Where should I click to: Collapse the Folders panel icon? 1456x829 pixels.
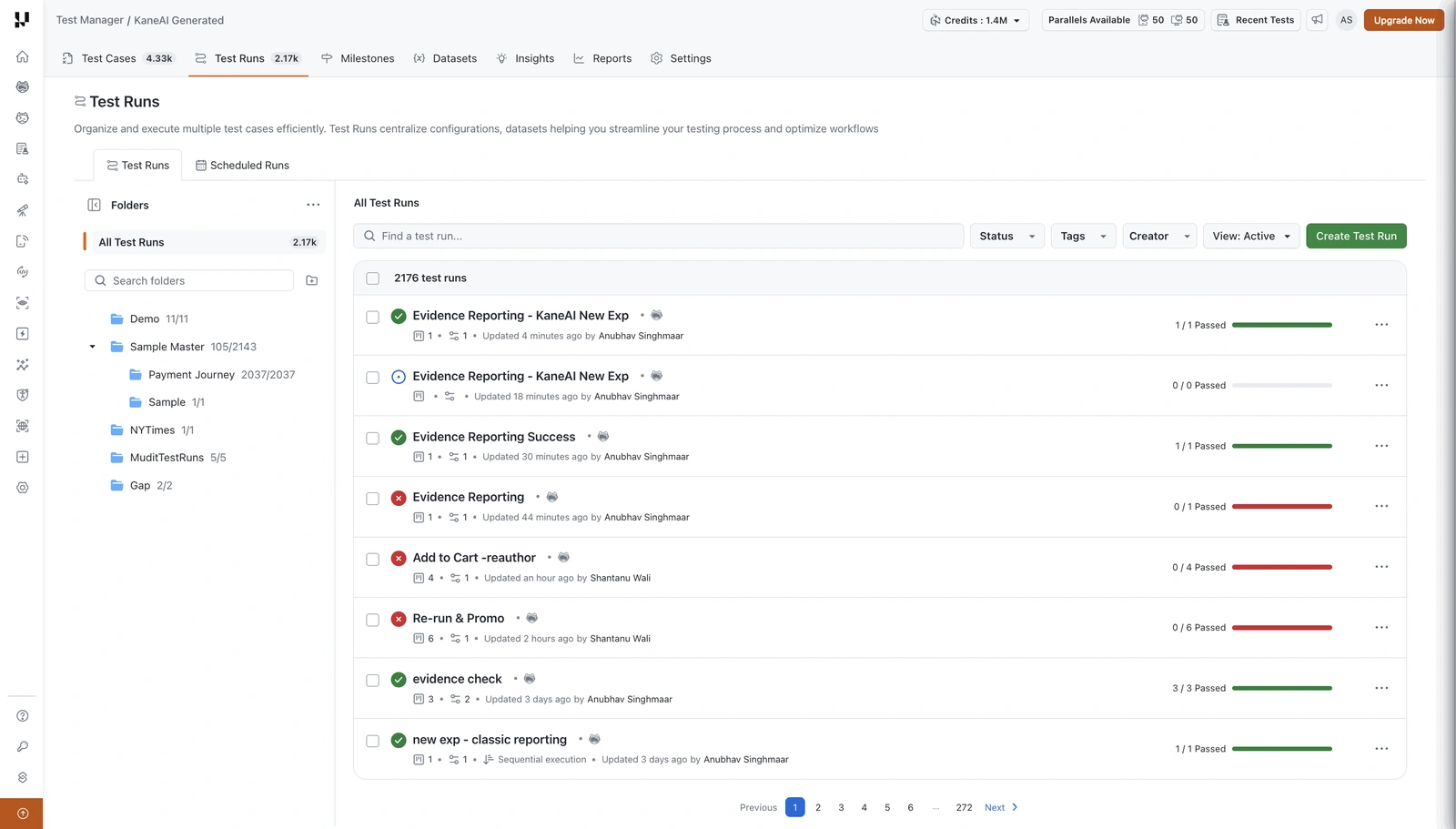point(94,205)
